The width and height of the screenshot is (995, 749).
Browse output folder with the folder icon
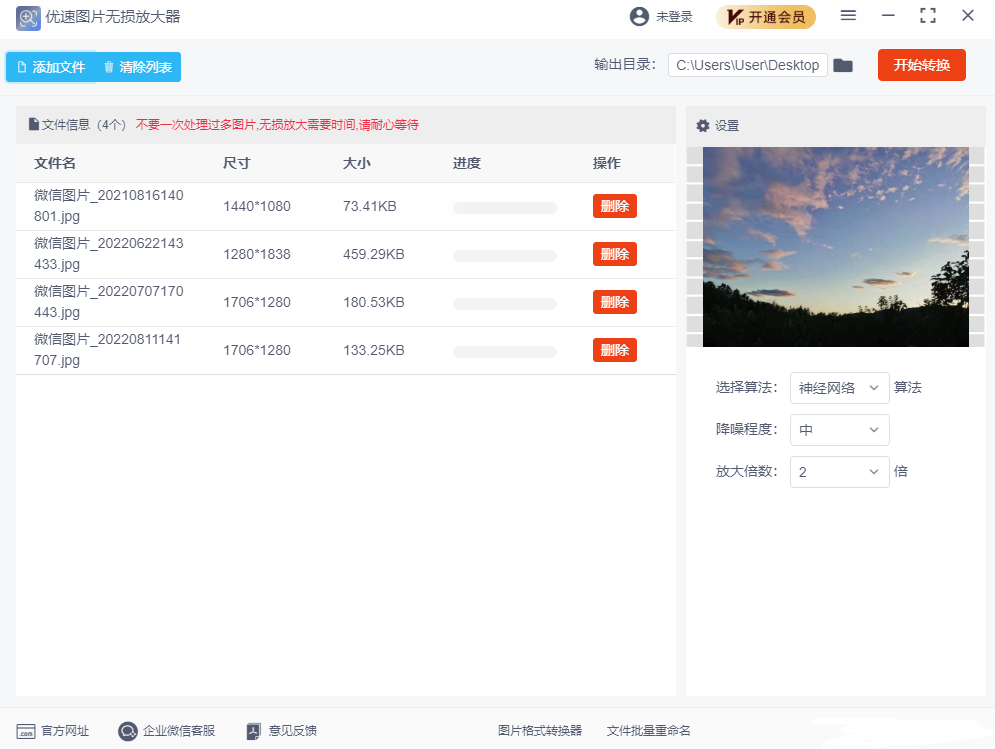(x=843, y=64)
